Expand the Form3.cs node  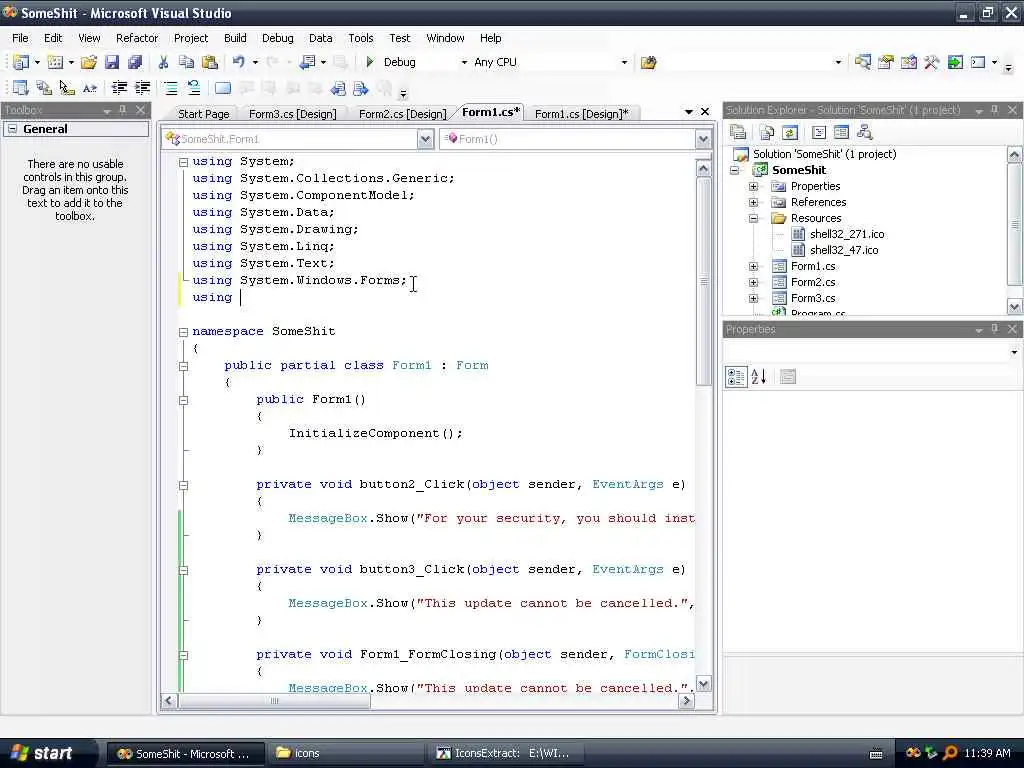[x=753, y=298]
